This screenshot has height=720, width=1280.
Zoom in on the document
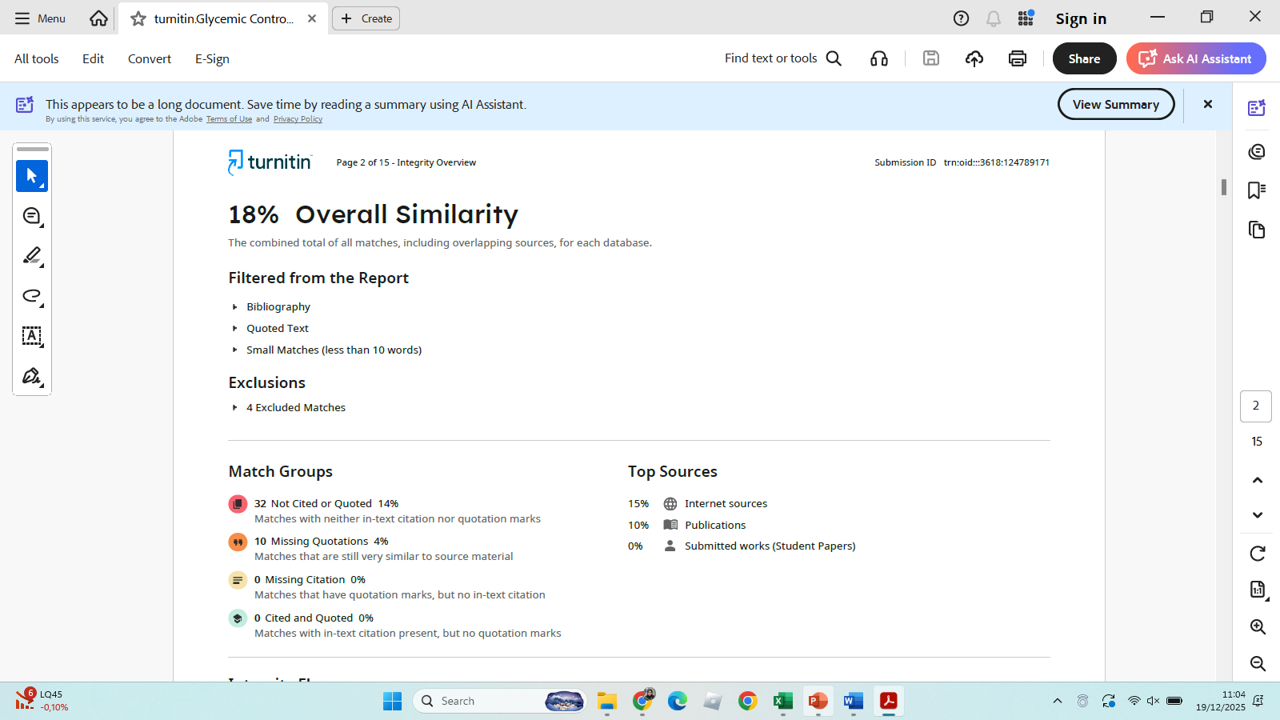(x=1257, y=627)
